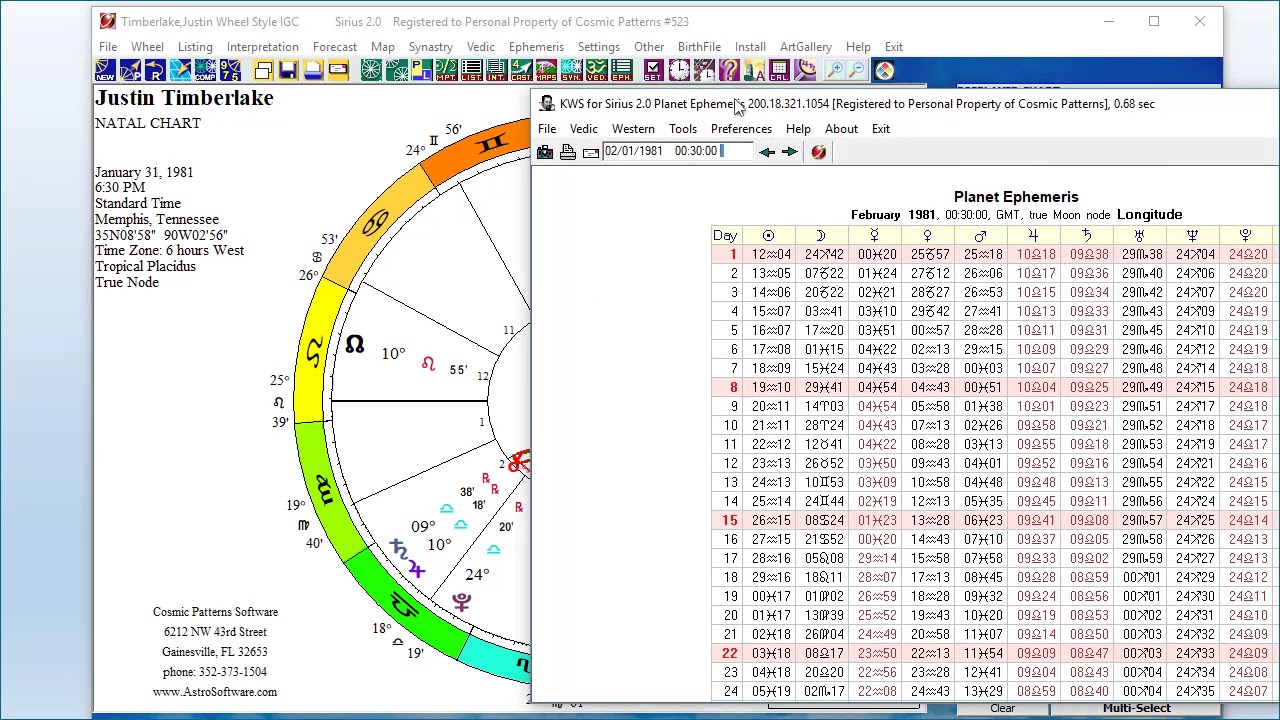Open the Western menu in ephemeris window
The width and height of the screenshot is (1280, 720).
(633, 129)
